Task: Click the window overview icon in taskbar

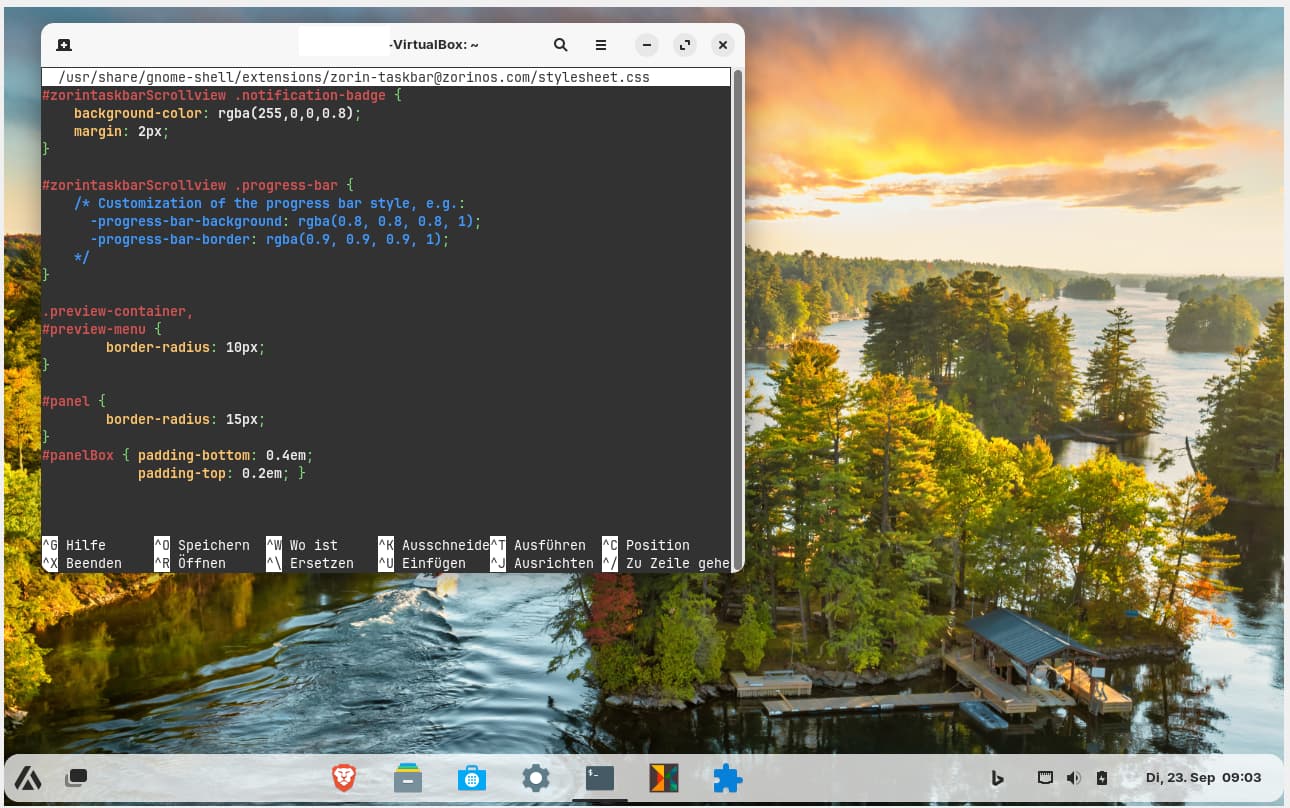Action: click(76, 777)
